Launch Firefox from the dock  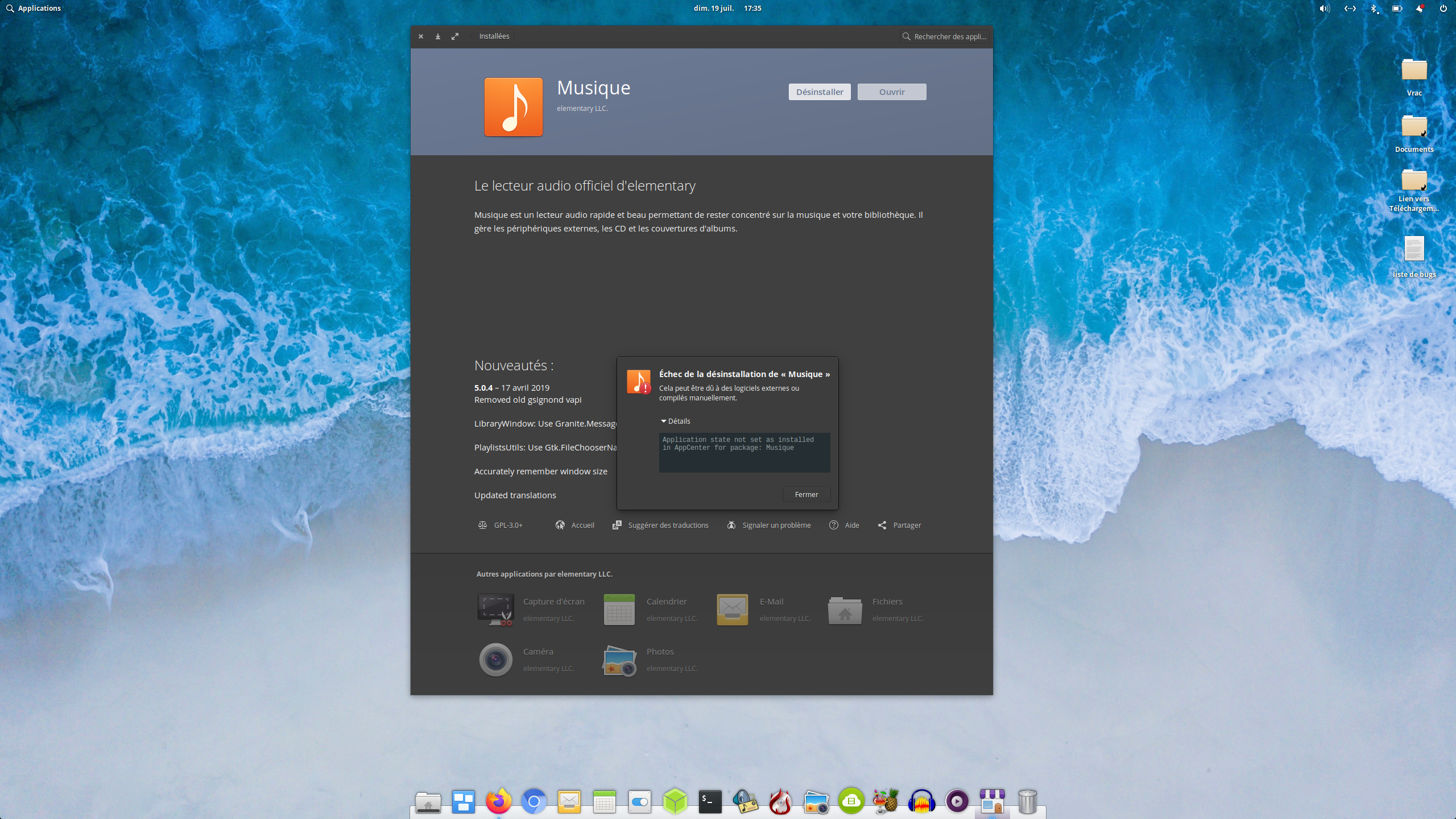(x=499, y=801)
